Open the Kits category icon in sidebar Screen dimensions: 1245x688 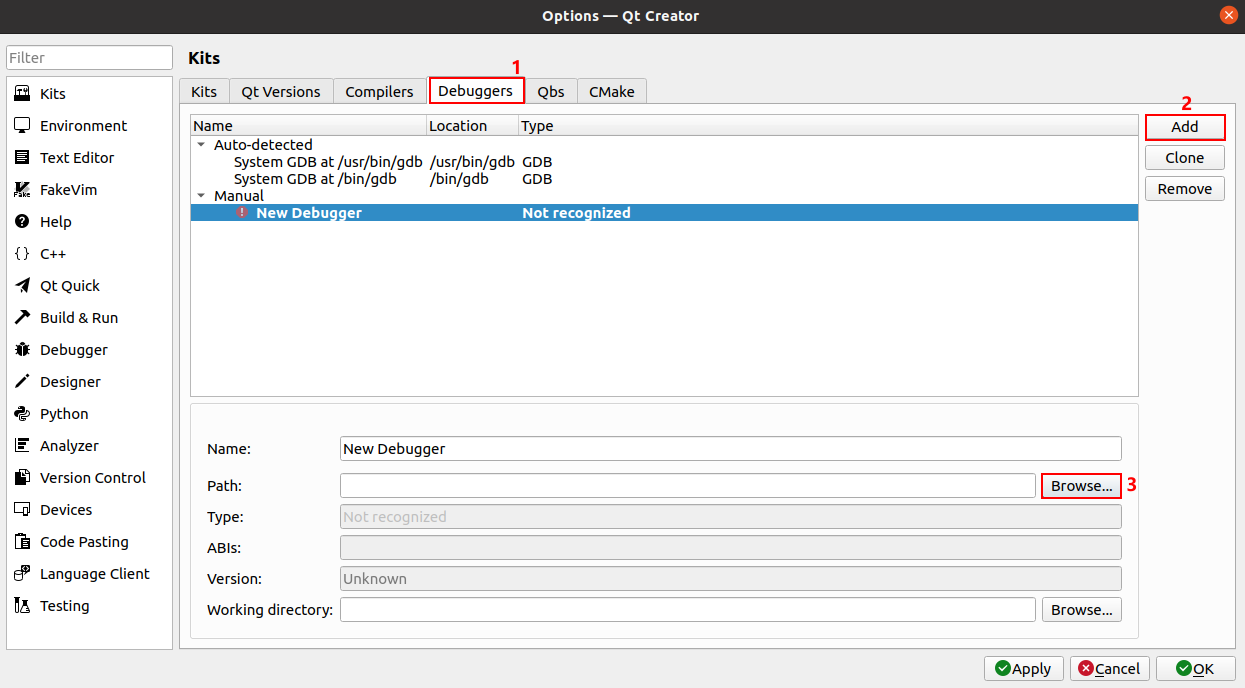(x=22, y=94)
